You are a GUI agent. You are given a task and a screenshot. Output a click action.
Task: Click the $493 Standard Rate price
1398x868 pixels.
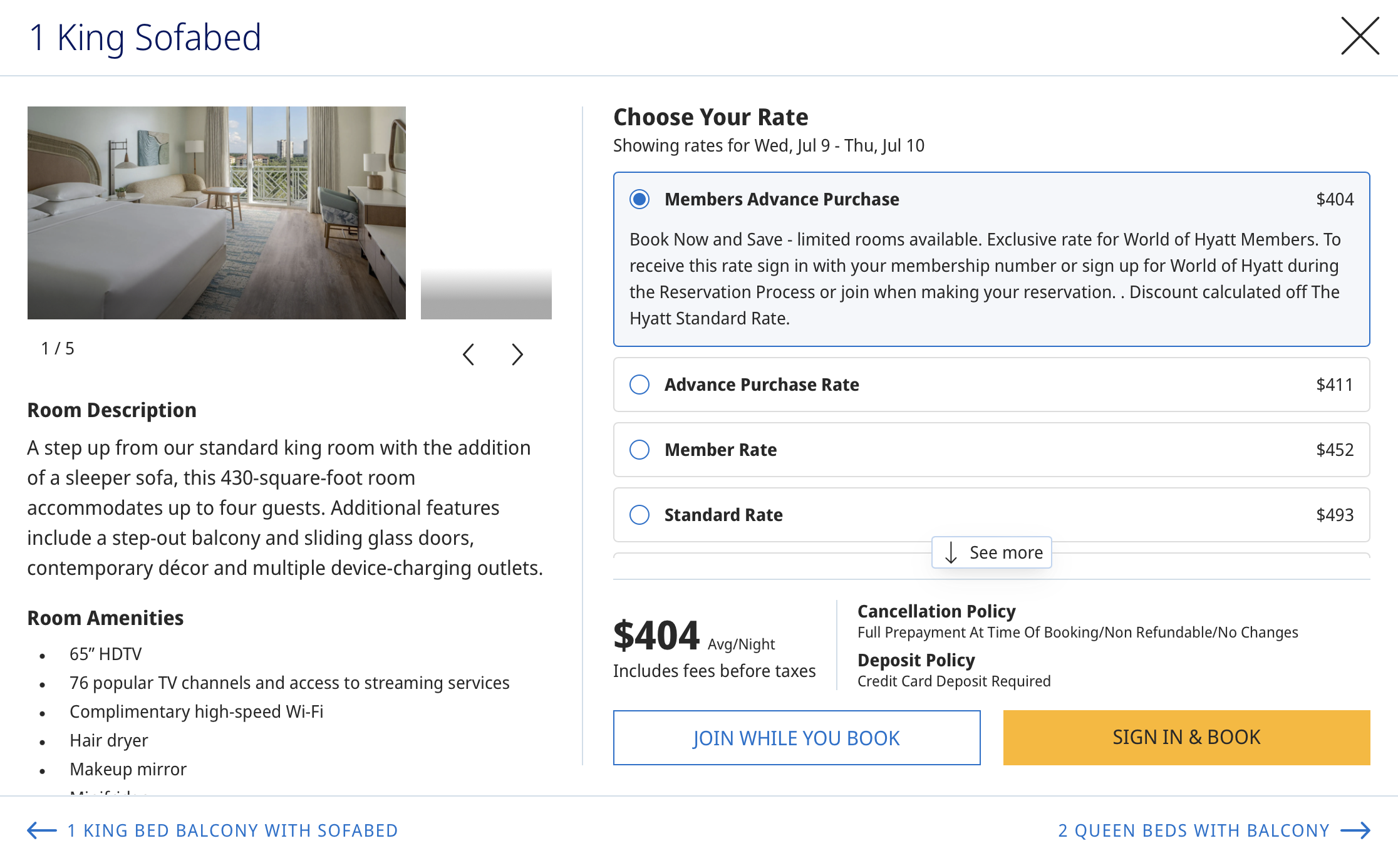[1334, 515]
